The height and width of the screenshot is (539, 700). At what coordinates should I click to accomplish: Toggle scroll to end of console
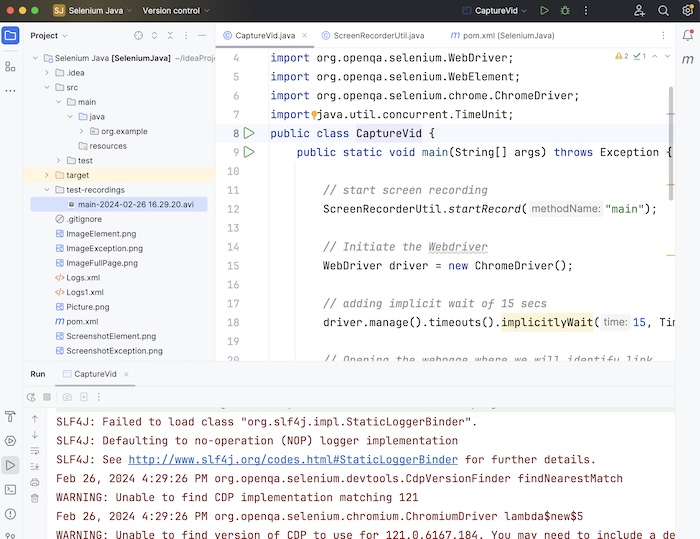pos(35,467)
